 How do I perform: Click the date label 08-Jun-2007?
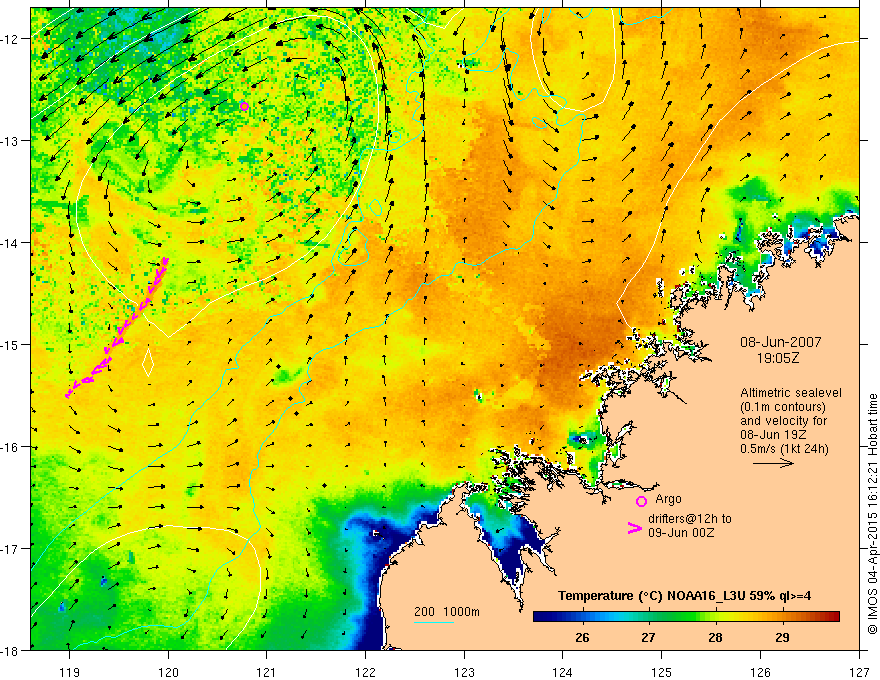[781, 342]
